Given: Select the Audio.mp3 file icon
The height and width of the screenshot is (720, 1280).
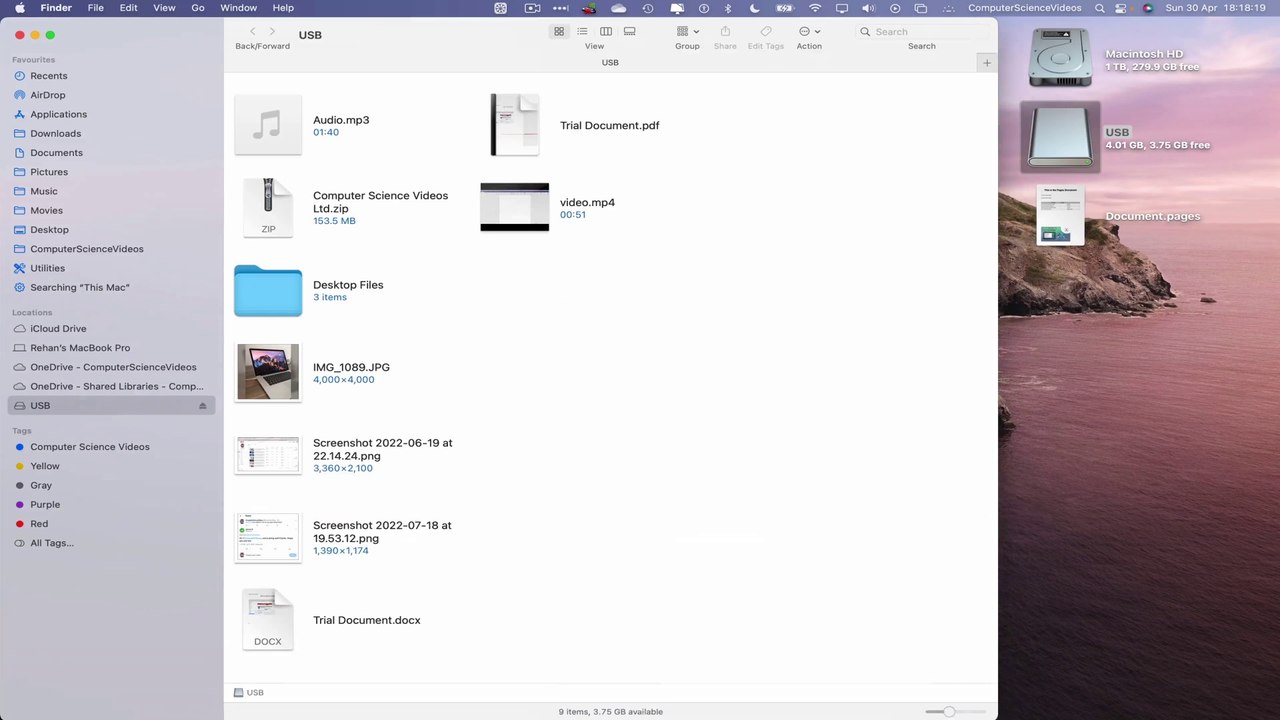Looking at the screenshot, I should (x=268, y=125).
